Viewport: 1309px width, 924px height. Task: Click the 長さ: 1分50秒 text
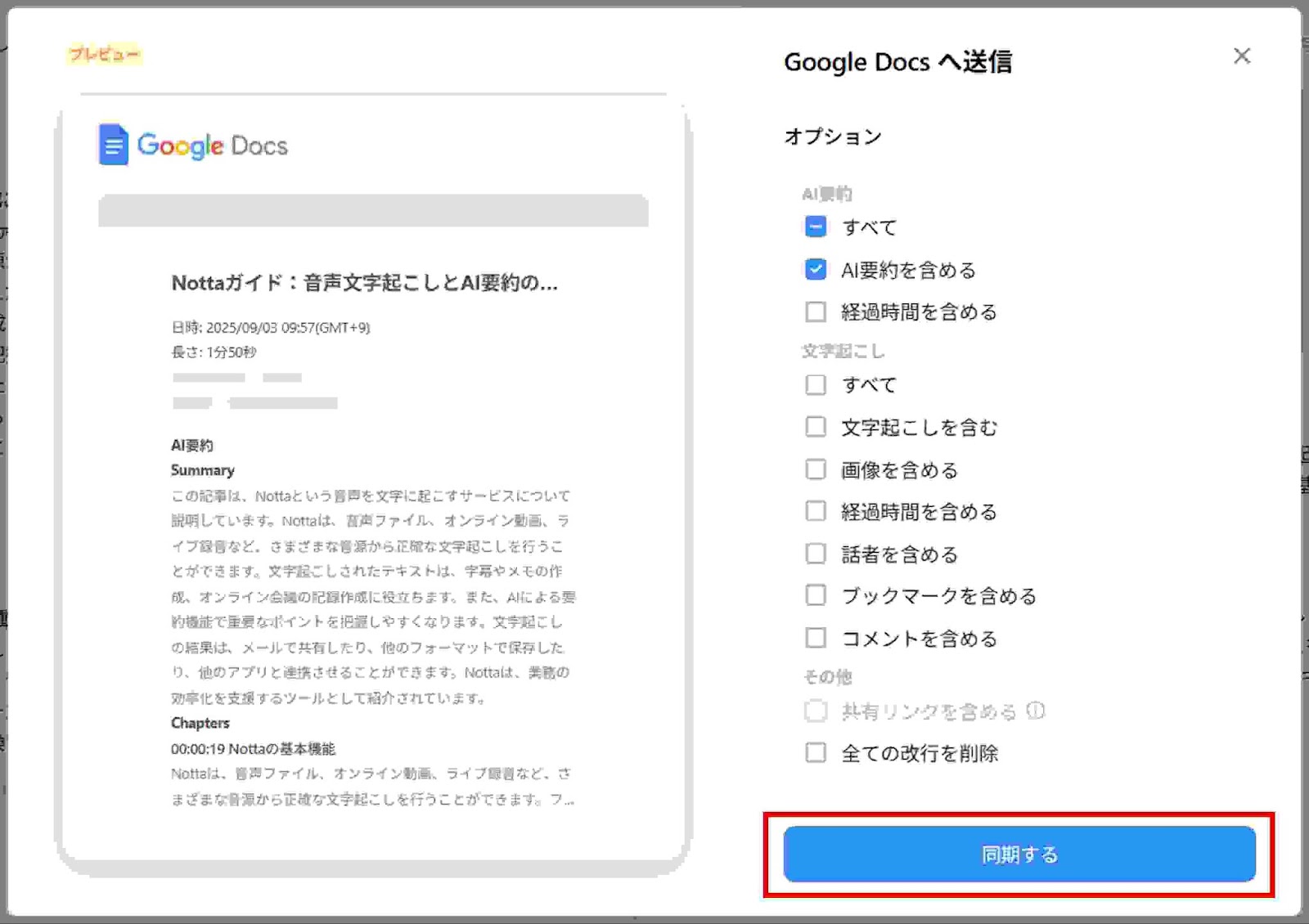coord(214,352)
